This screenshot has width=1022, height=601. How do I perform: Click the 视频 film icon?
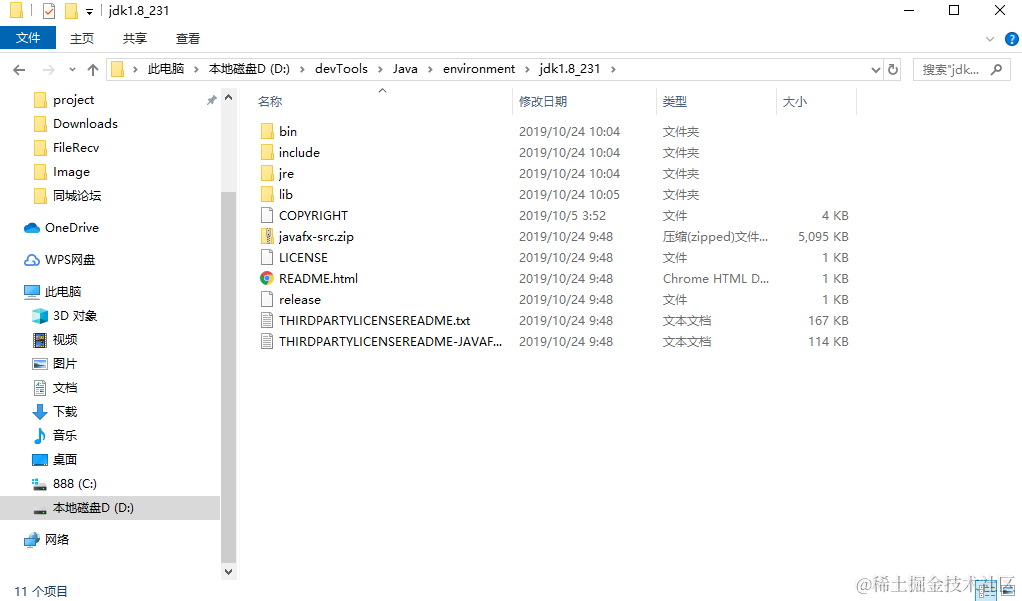click(x=40, y=340)
